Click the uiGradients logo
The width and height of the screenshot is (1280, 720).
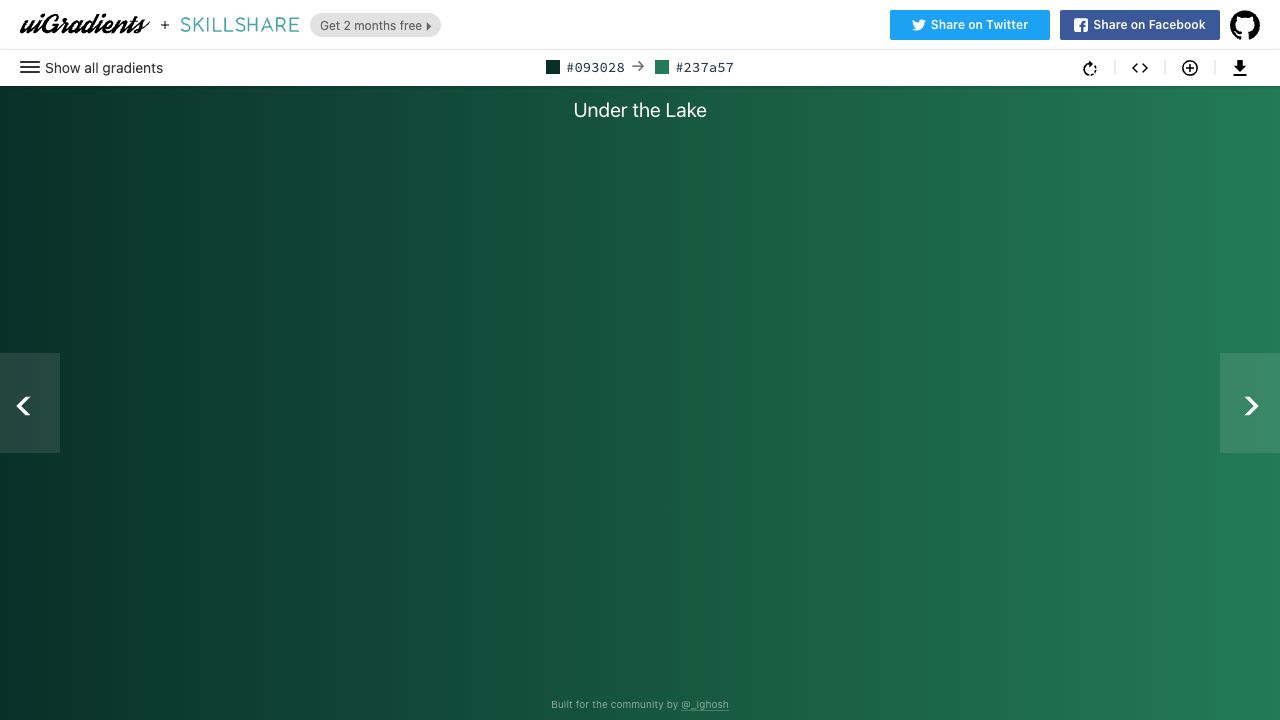point(85,25)
